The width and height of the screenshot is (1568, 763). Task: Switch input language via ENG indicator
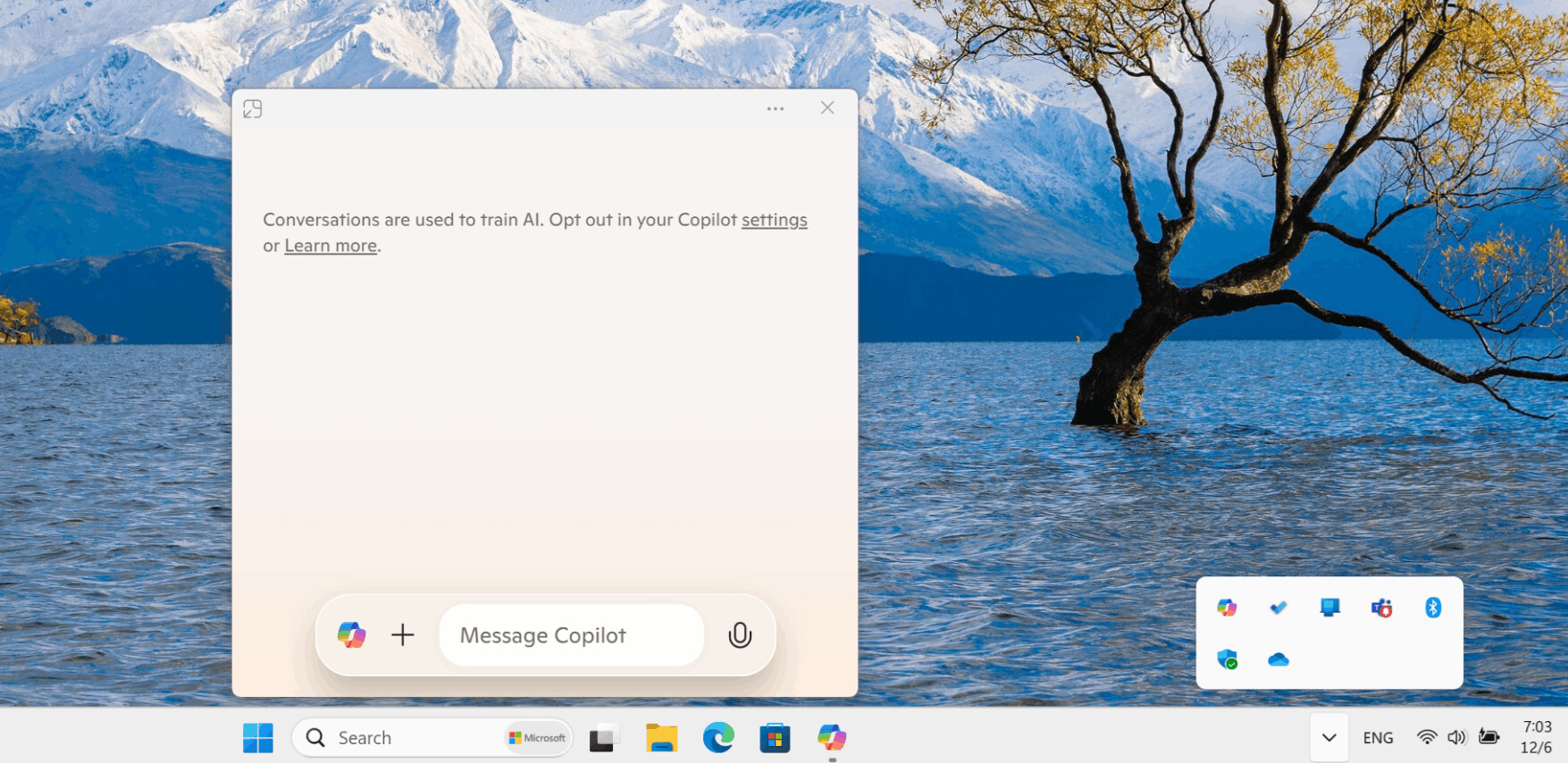click(1378, 738)
